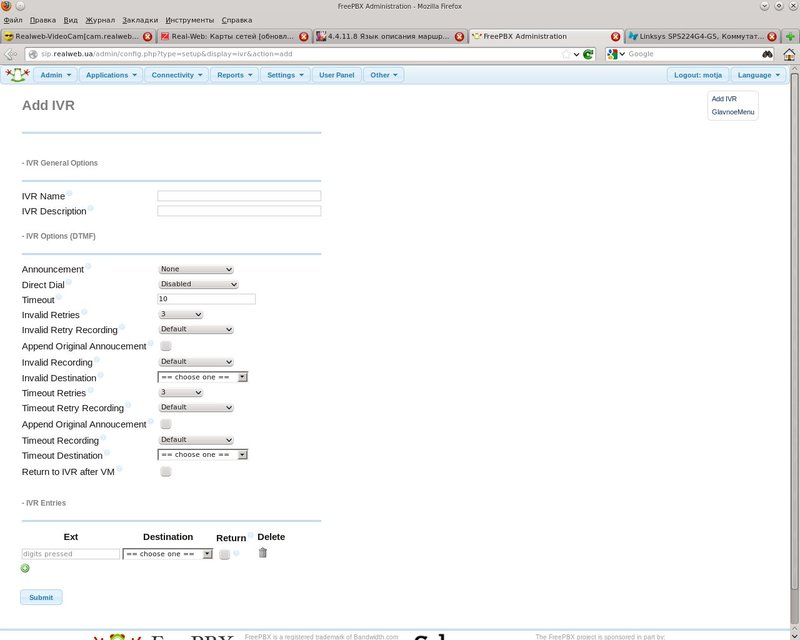800x640 pixels.
Task: Click the Submit button
Action: [41, 597]
